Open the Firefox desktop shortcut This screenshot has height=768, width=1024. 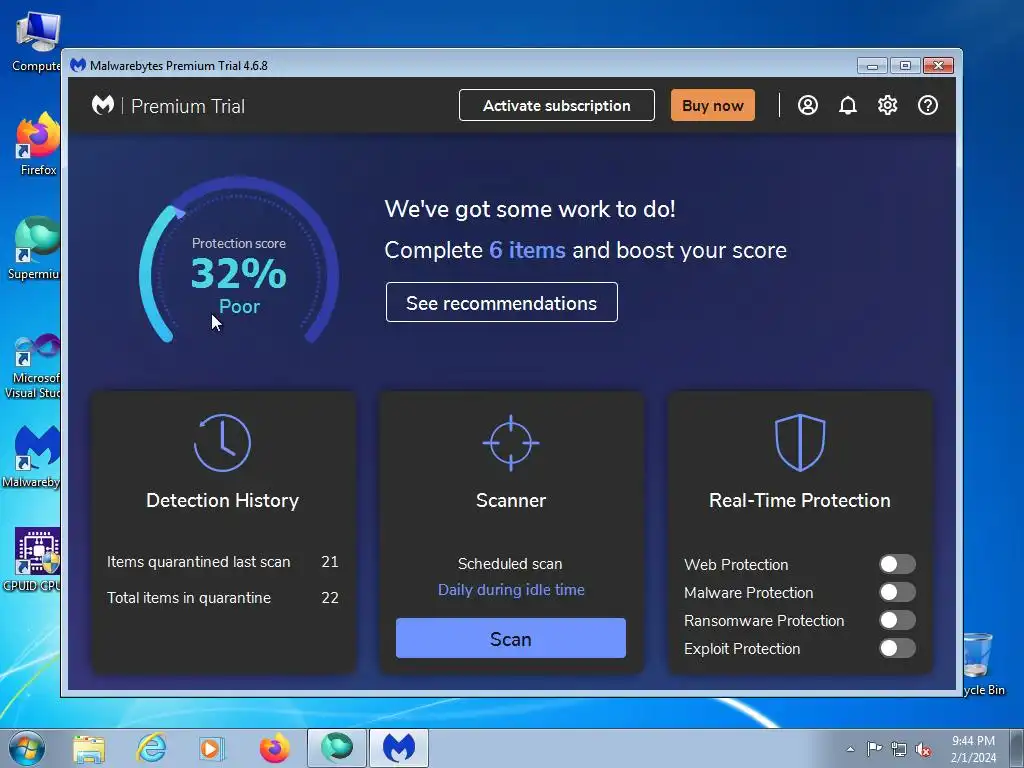[37, 144]
